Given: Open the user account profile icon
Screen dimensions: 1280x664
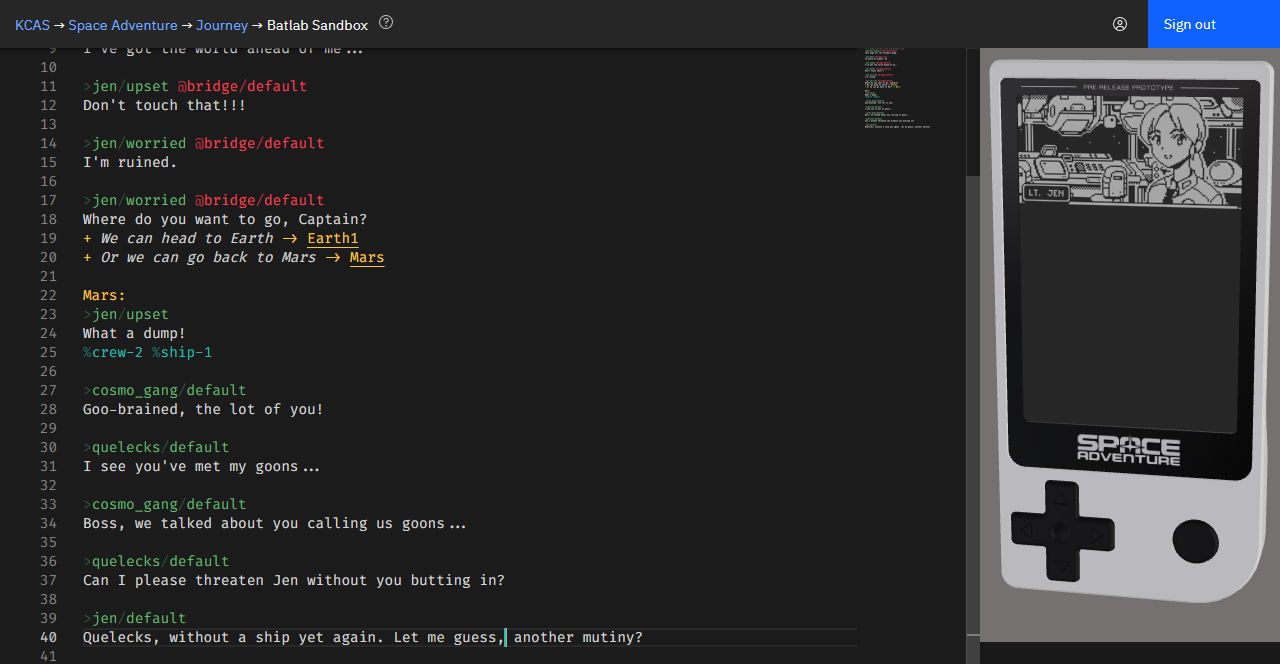Looking at the screenshot, I should pyautogui.click(x=1120, y=24).
